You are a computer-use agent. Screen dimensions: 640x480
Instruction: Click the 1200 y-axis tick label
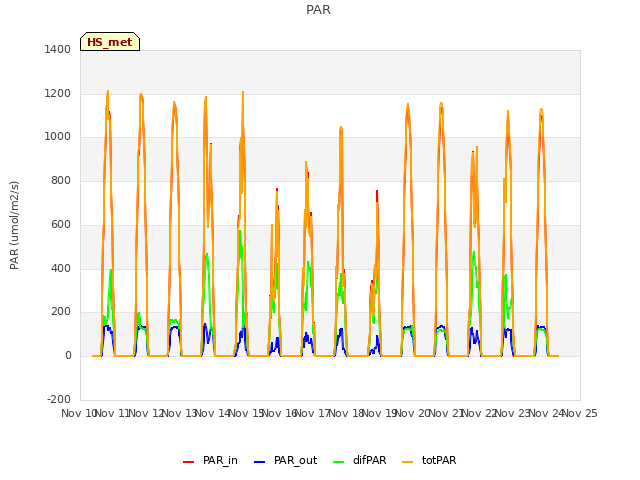58,93
